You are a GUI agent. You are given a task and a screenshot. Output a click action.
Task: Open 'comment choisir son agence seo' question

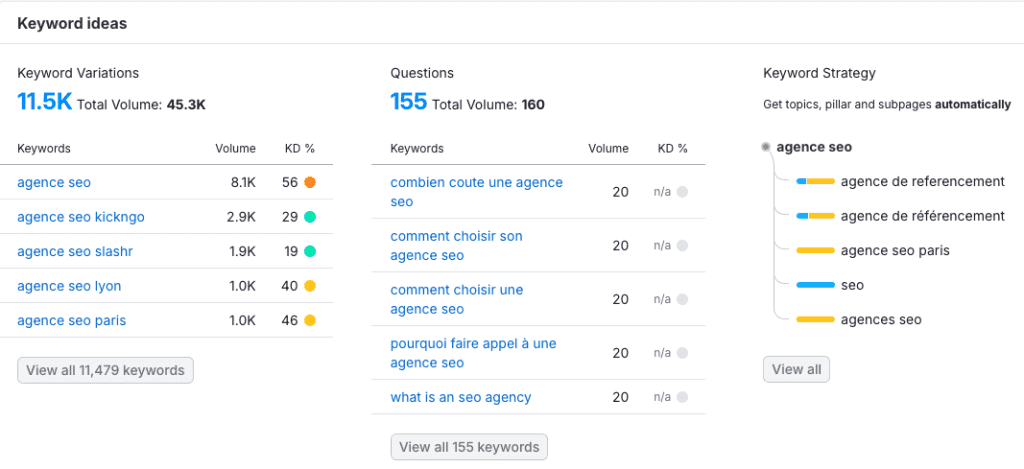[456, 246]
